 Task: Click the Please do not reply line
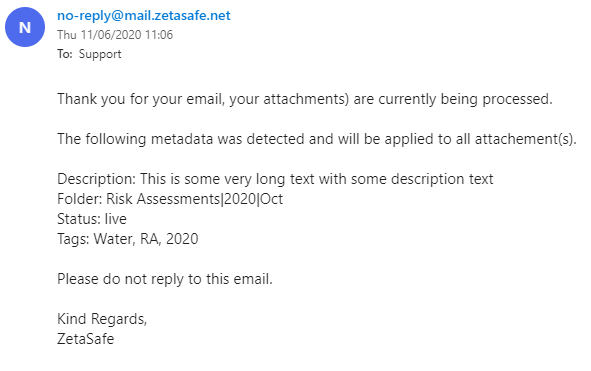click(165, 279)
